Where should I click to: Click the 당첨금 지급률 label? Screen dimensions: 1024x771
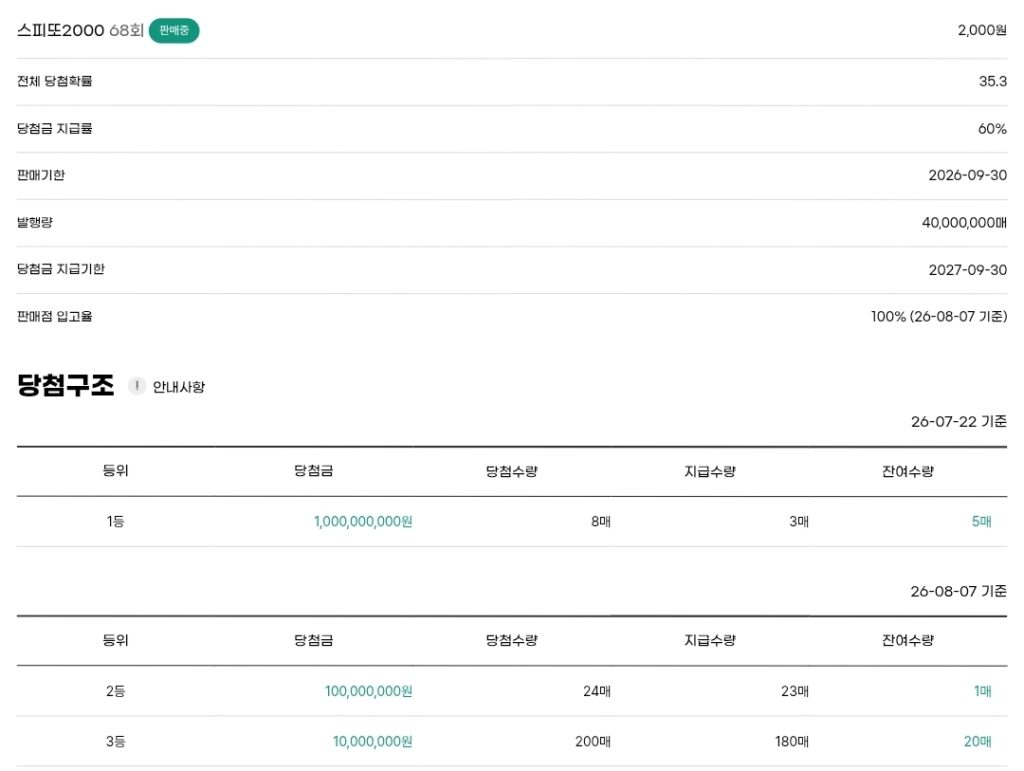[54, 129]
